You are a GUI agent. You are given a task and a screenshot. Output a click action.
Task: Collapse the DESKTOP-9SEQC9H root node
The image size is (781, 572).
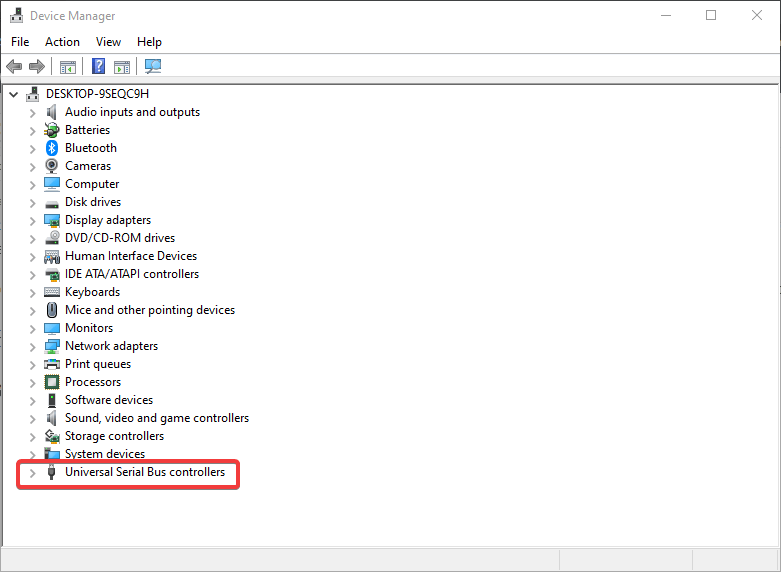point(14,94)
